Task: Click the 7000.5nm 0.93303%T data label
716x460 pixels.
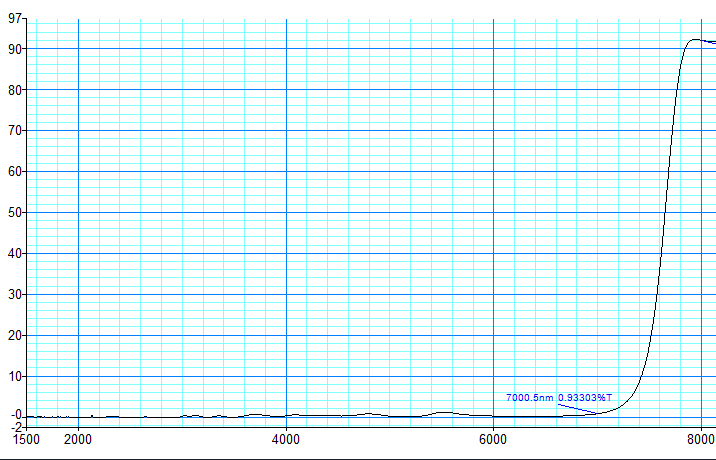Action: (x=558, y=397)
